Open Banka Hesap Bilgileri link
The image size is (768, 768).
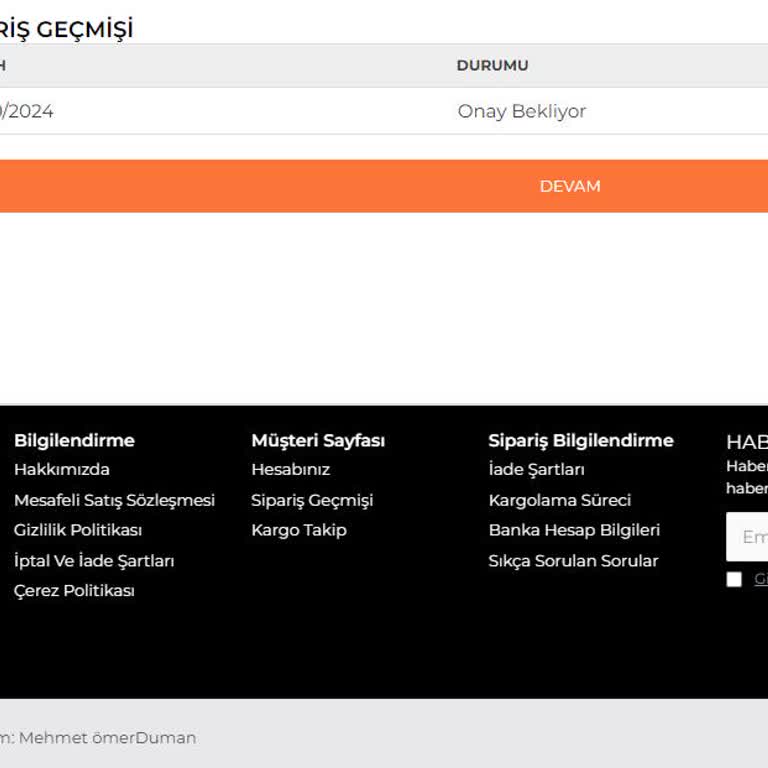tap(574, 530)
